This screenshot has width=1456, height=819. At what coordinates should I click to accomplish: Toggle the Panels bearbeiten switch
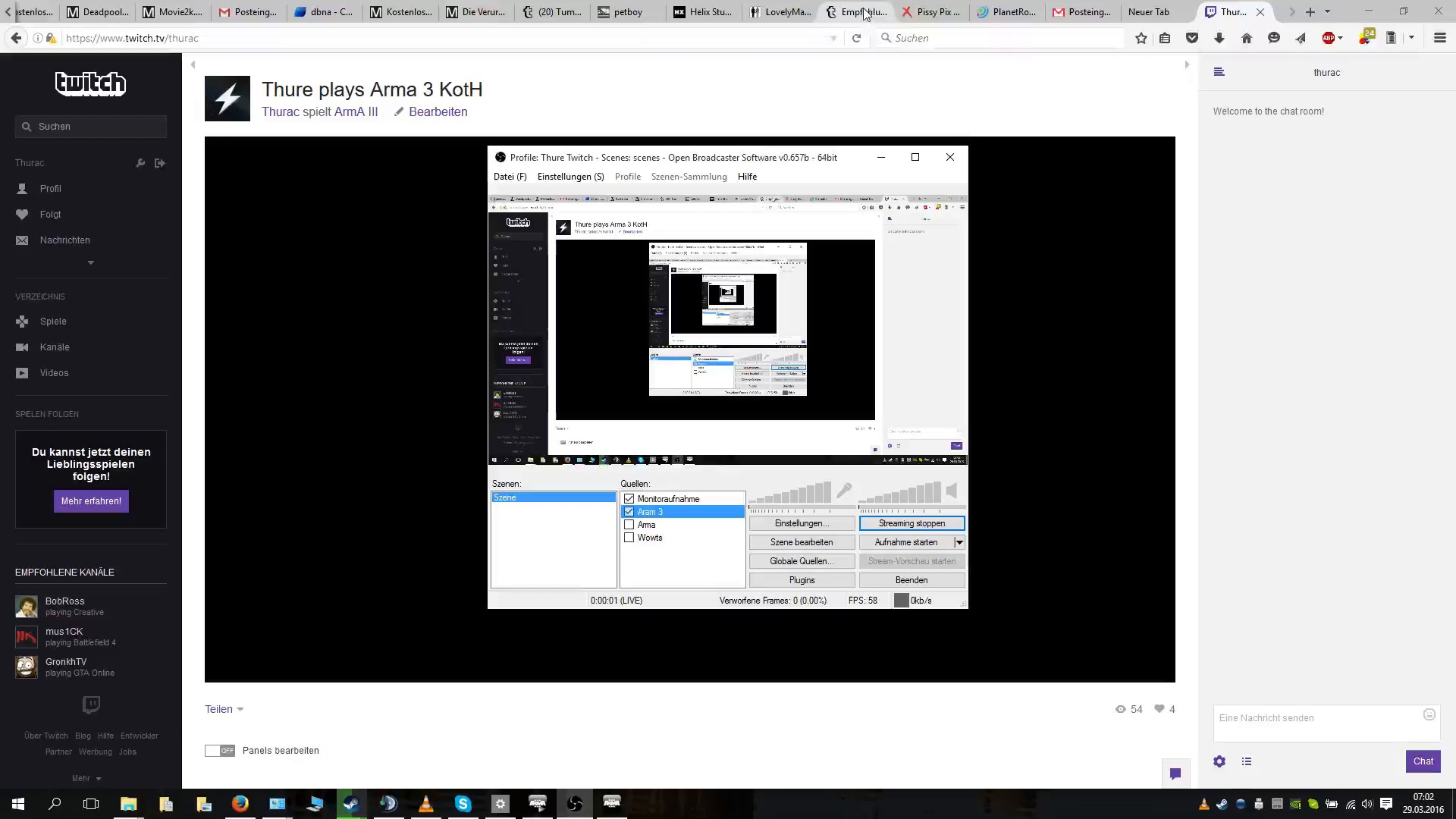point(220,751)
